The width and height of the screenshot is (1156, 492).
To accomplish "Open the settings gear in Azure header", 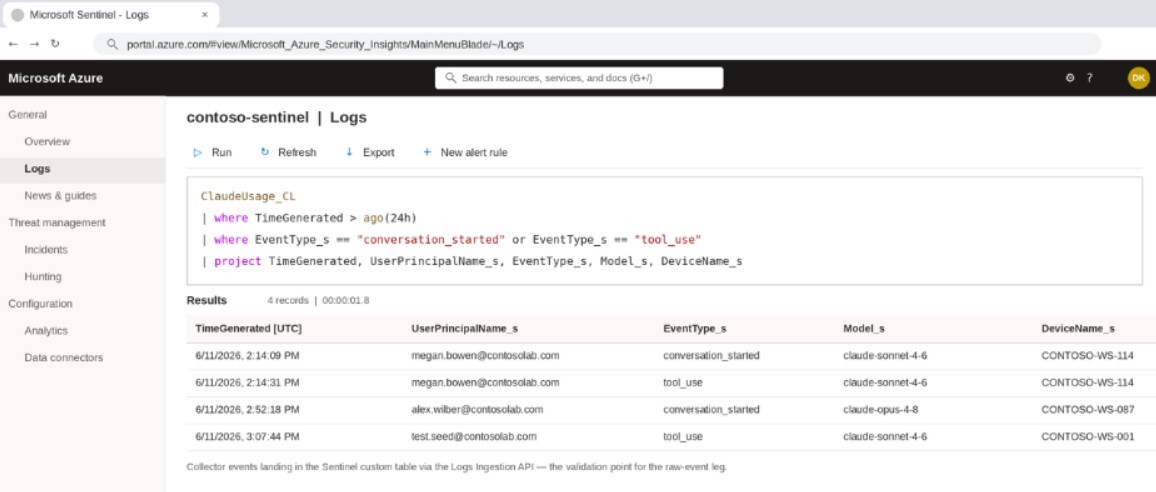I will click(1070, 77).
